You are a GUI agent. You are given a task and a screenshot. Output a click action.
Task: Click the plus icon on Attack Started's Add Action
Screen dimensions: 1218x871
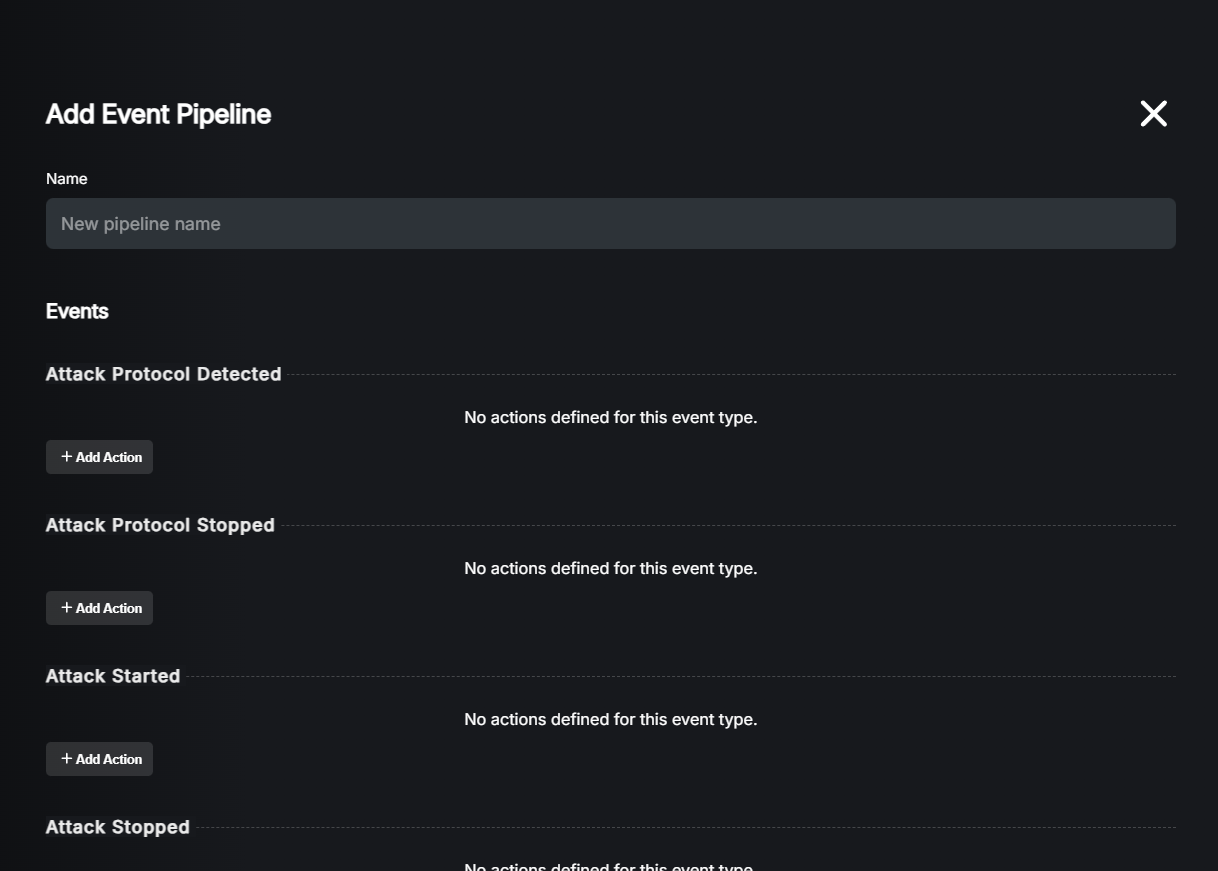coord(67,758)
